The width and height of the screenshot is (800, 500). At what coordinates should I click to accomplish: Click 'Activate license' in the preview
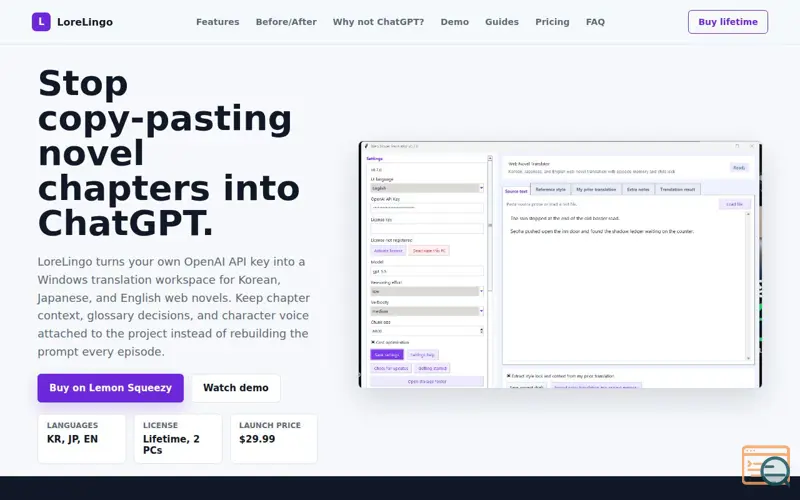[388, 251]
